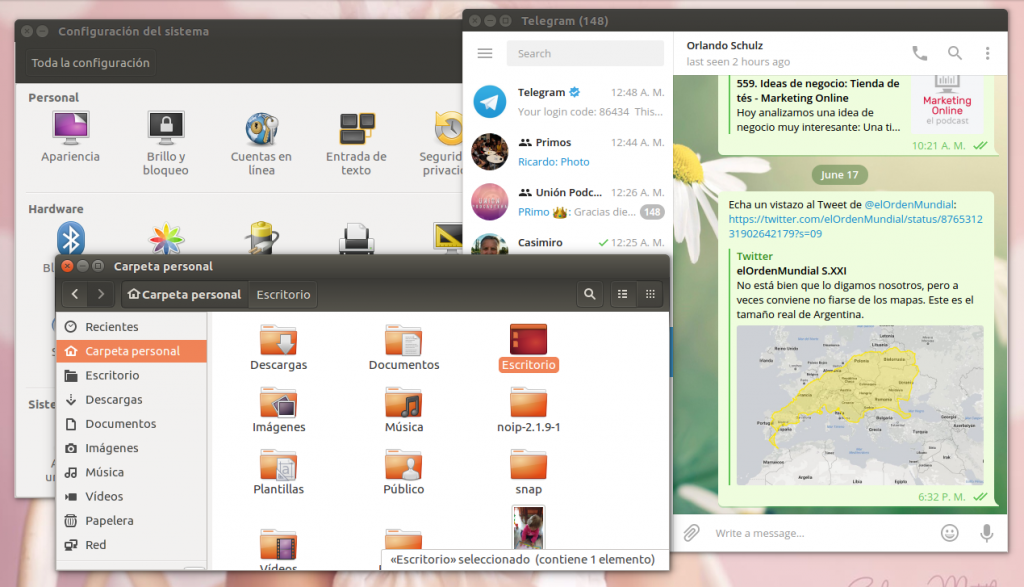Open the Telegram service chat
Screen dimensions: 1024x587
click(x=568, y=102)
